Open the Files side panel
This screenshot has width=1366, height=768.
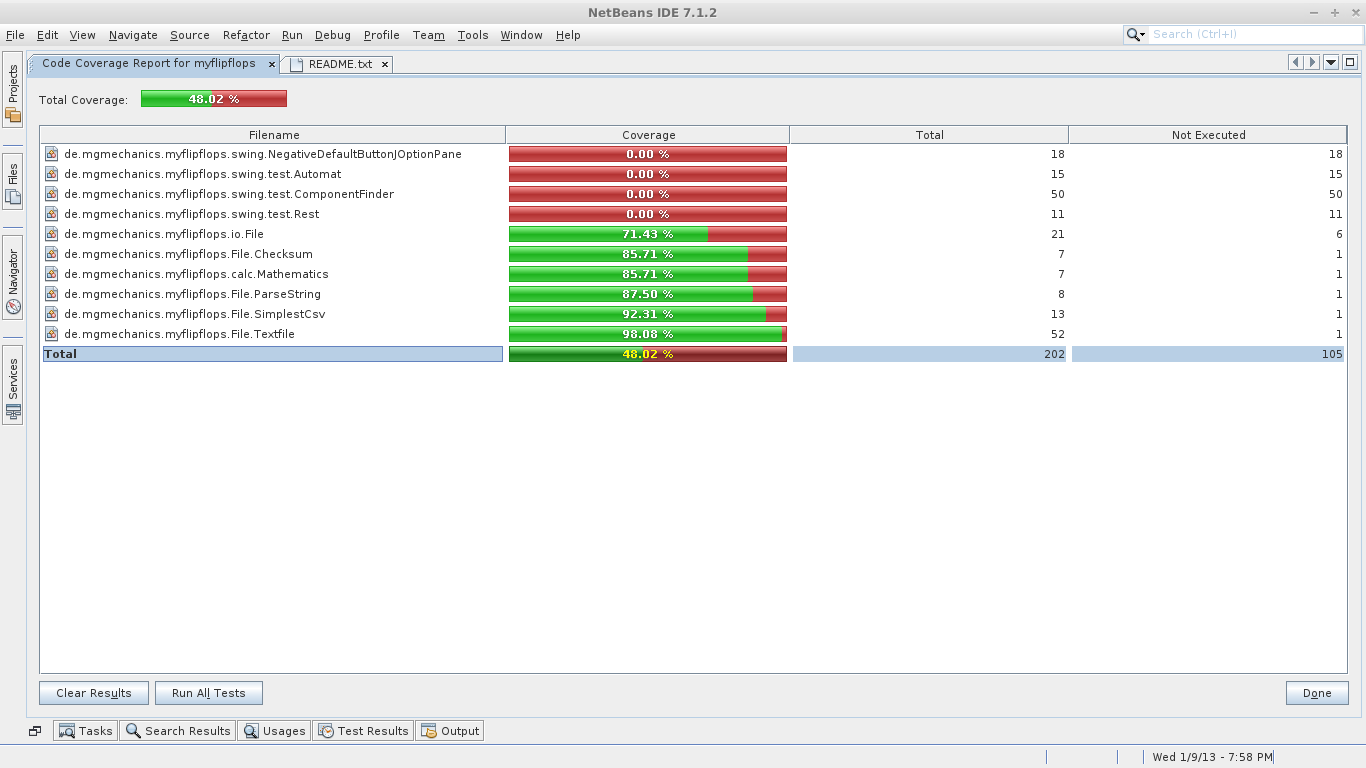click(13, 183)
